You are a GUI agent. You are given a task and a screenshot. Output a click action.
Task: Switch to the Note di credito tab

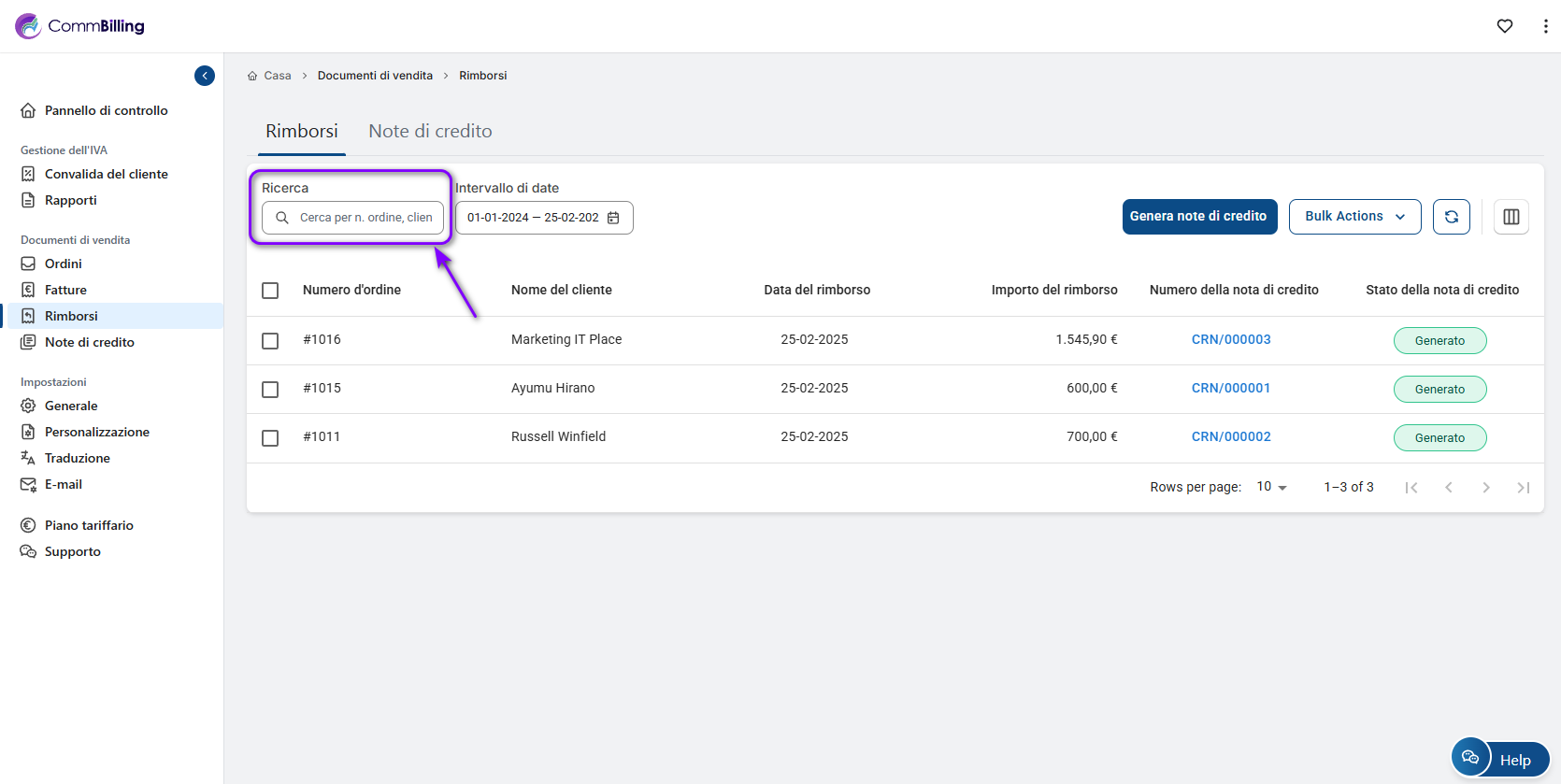click(x=430, y=132)
